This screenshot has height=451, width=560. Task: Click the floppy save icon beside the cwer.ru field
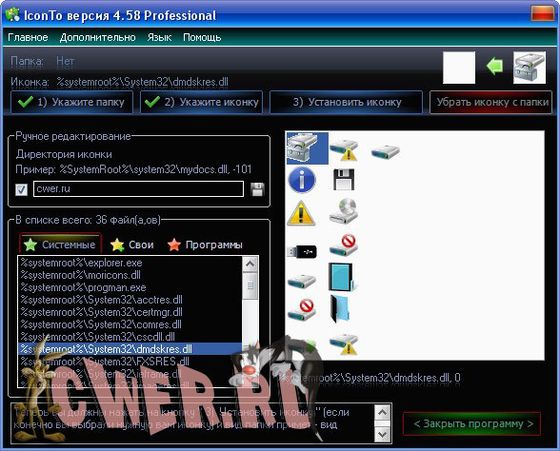[x=258, y=189]
